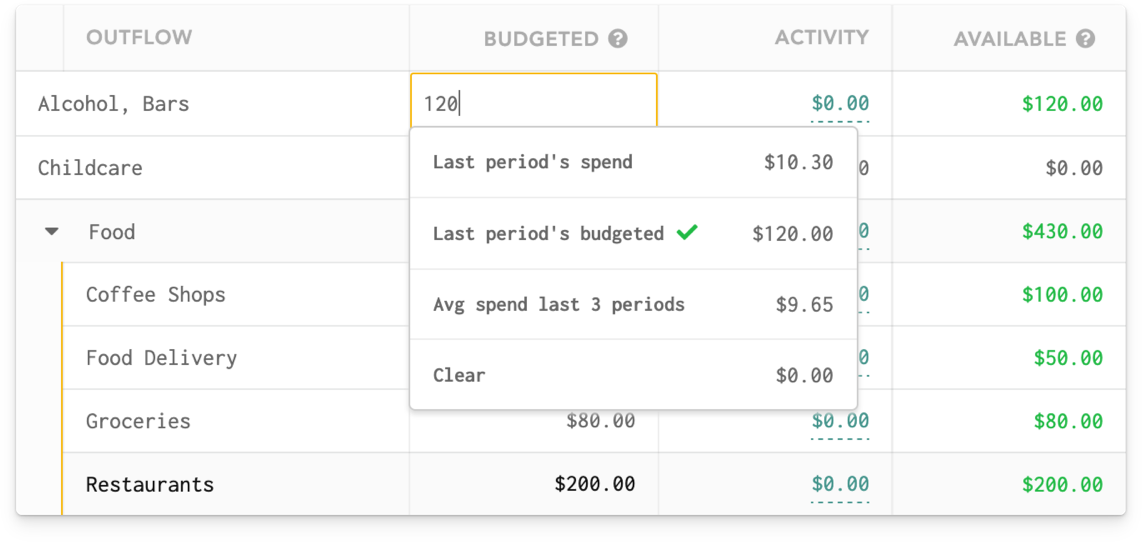Viewport: 1142px width, 542px height.
Task: Click the Outflow column header
Action: click(x=139, y=38)
